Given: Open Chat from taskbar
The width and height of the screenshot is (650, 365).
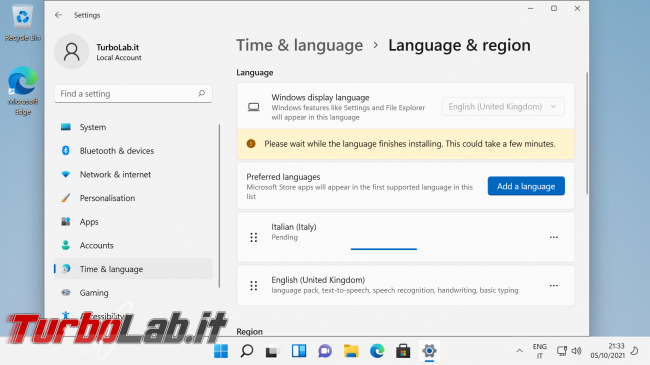Looking at the screenshot, I should click(325, 351).
